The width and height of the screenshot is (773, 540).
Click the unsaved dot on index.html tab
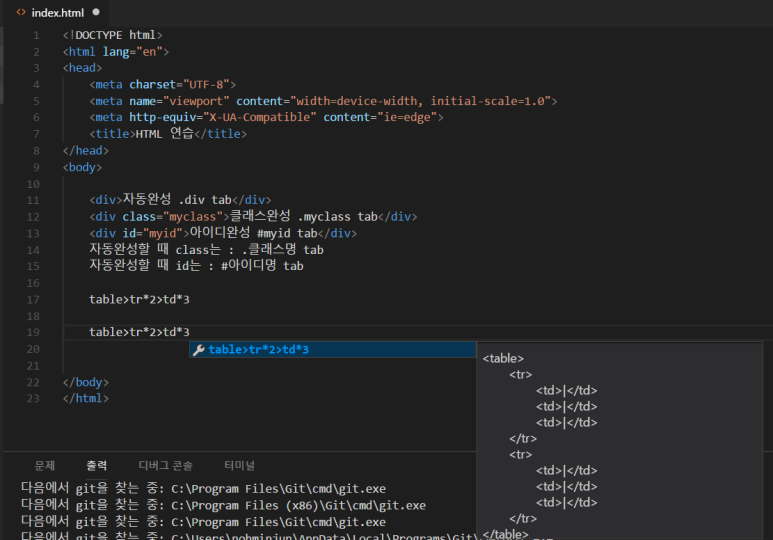coord(96,13)
